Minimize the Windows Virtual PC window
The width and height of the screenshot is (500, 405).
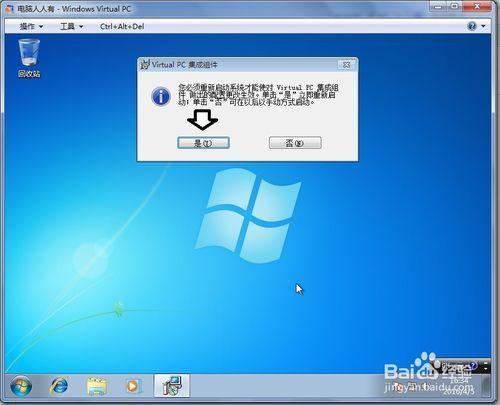click(439, 6)
